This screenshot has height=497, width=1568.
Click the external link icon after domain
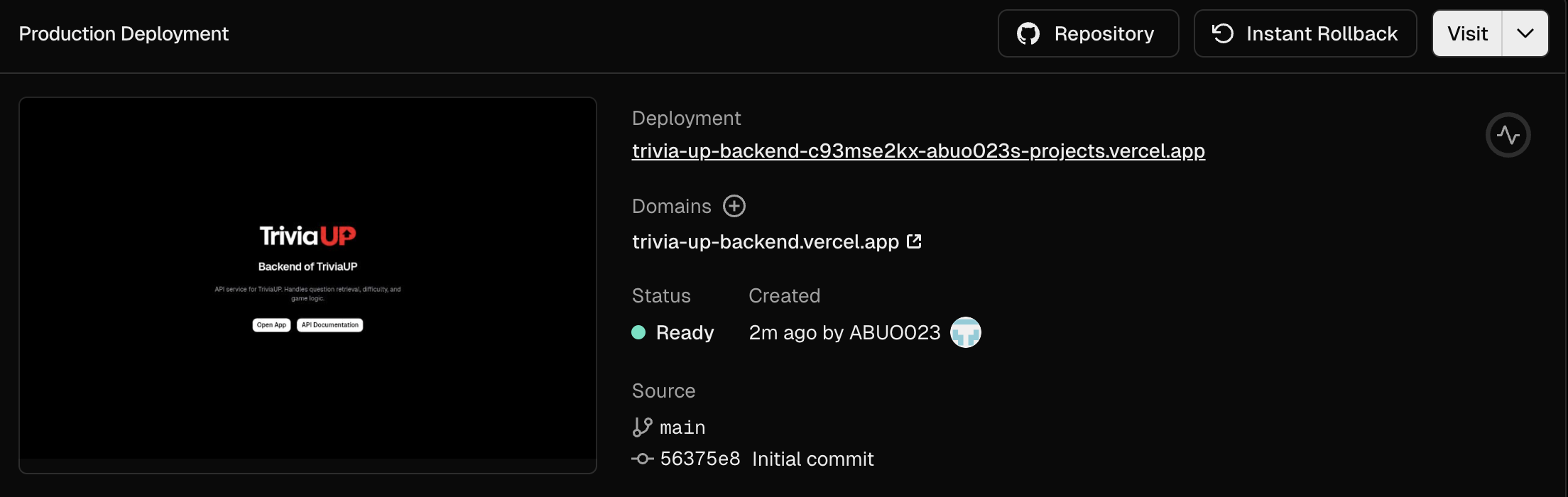click(x=915, y=241)
